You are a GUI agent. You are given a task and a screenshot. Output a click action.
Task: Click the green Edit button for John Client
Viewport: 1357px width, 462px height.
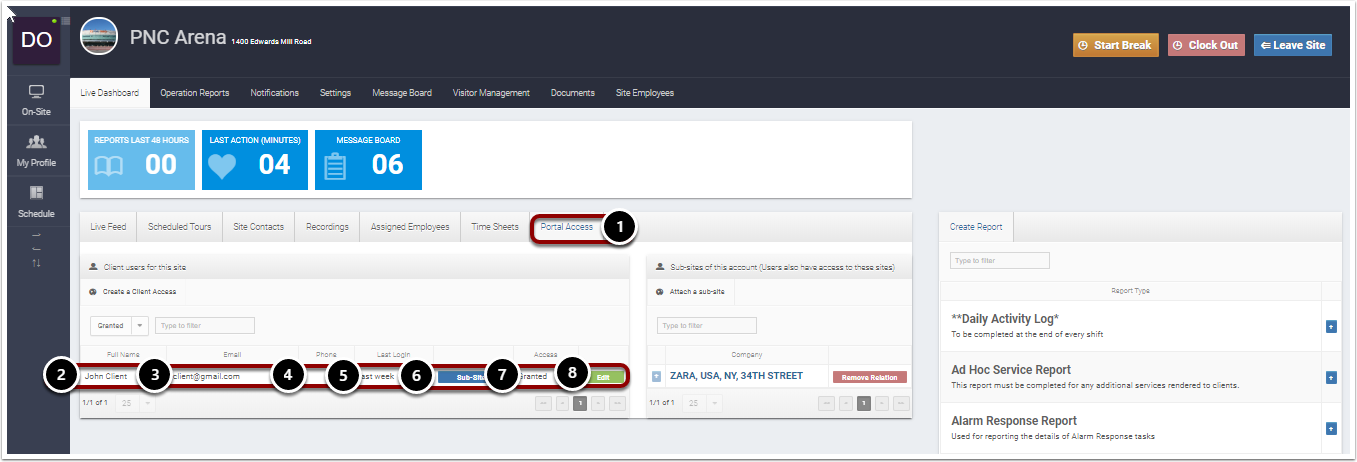[x=603, y=377]
